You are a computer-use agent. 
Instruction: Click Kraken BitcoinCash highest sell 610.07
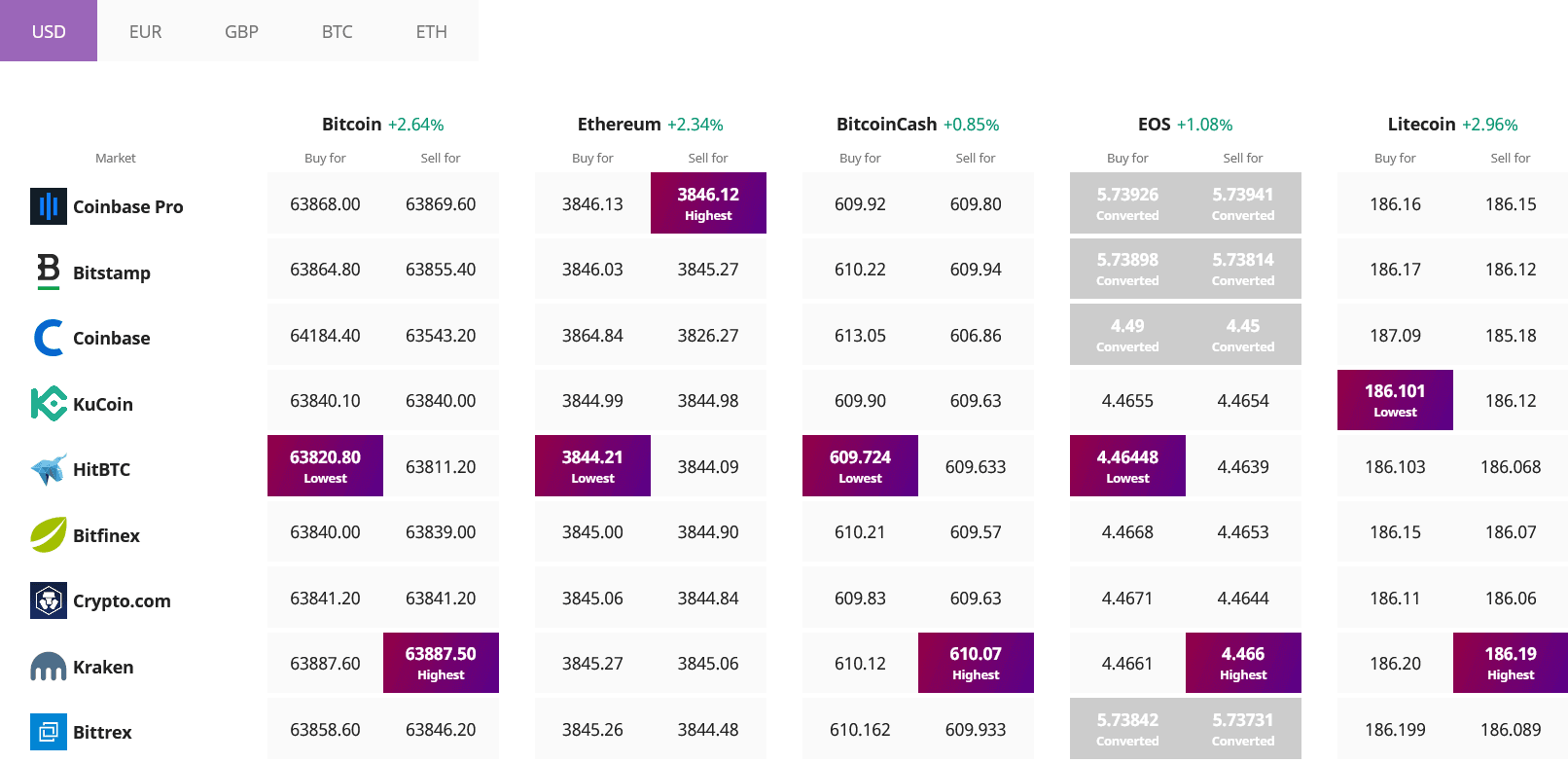976,663
